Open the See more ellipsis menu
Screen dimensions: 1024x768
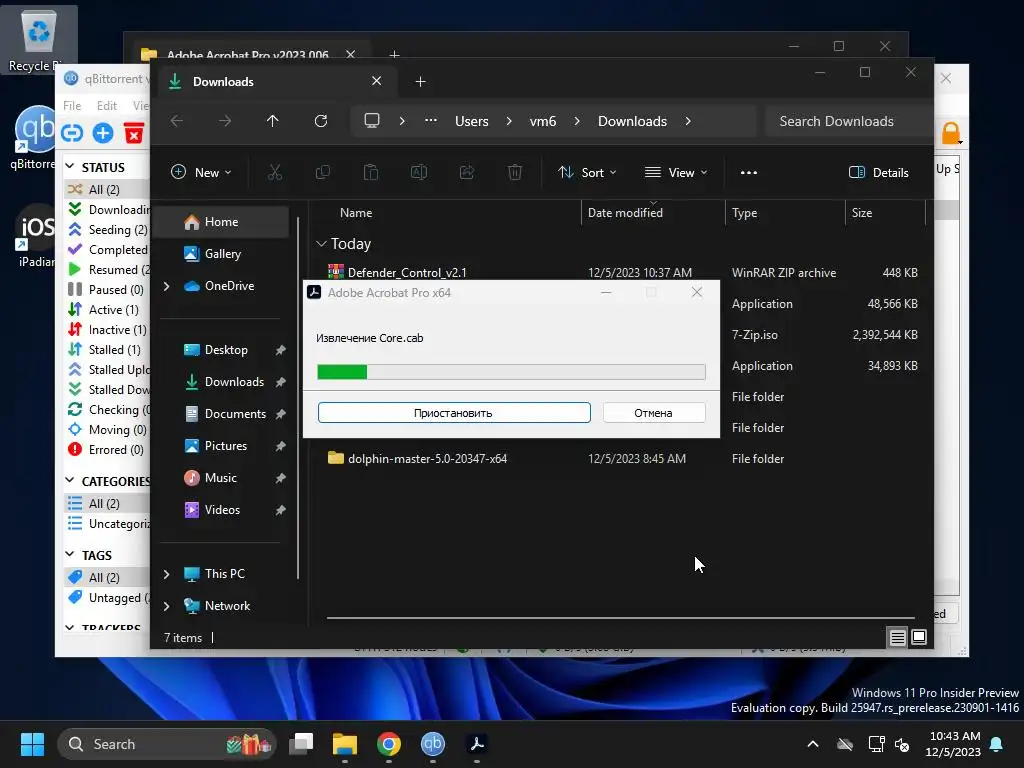click(748, 172)
